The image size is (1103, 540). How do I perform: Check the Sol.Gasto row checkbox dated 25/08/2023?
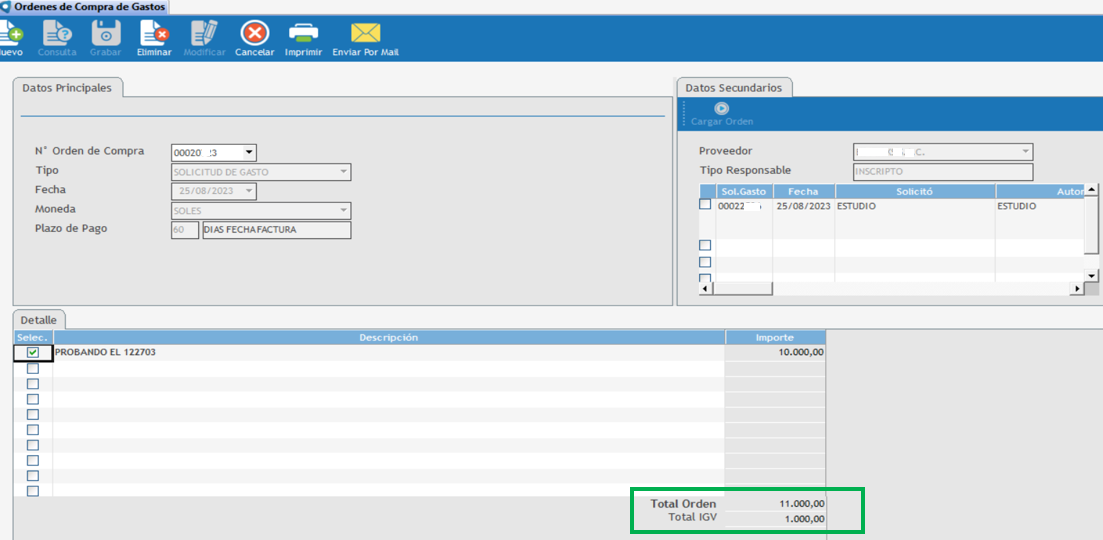[x=705, y=204]
